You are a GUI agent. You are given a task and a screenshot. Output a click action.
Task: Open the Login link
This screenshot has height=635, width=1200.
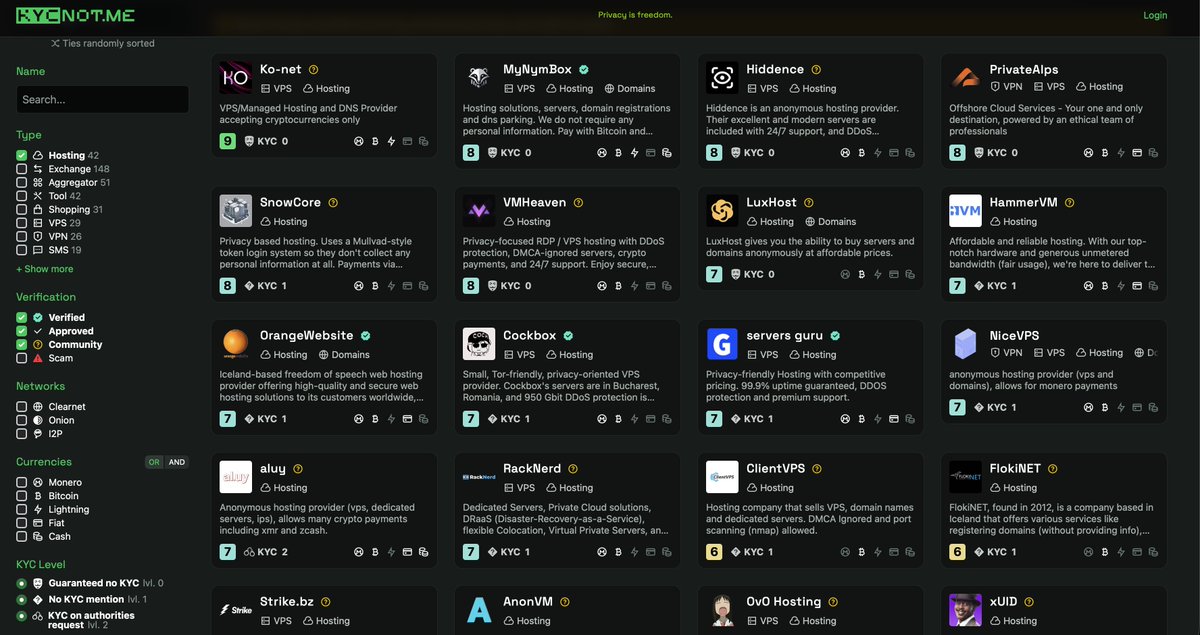[x=1155, y=15]
